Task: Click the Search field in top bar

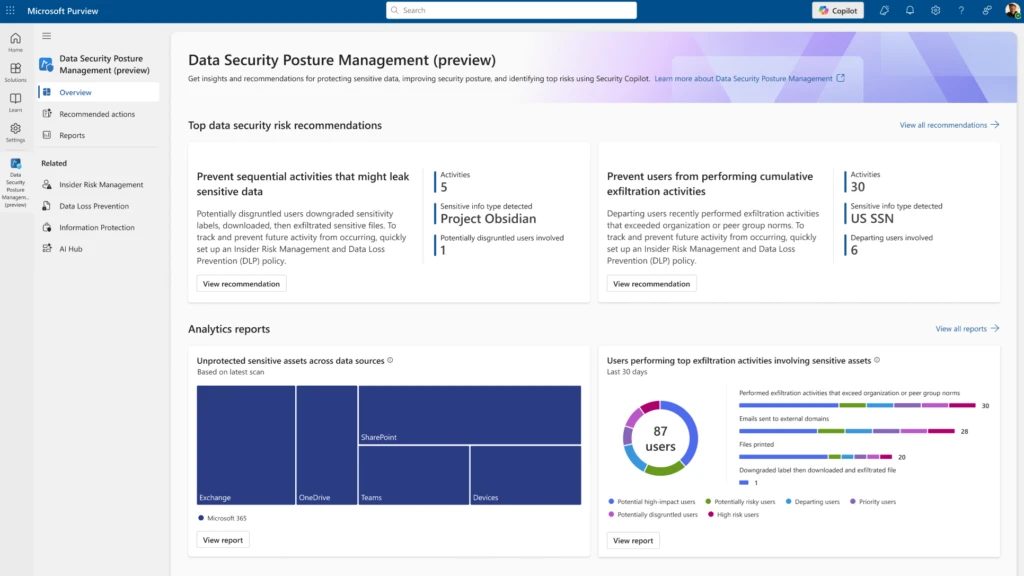Action: pyautogui.click(x=511, y=9)
